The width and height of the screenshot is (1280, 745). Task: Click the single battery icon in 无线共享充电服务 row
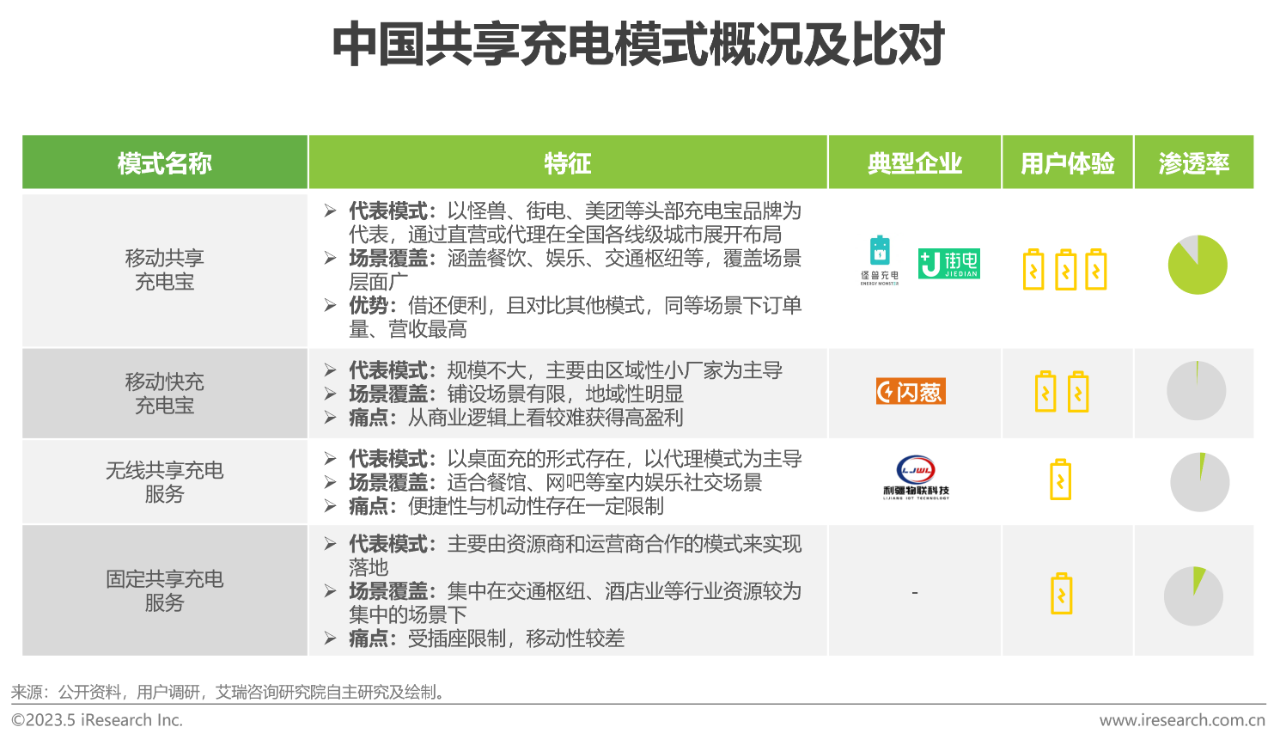pos(1060,479)
